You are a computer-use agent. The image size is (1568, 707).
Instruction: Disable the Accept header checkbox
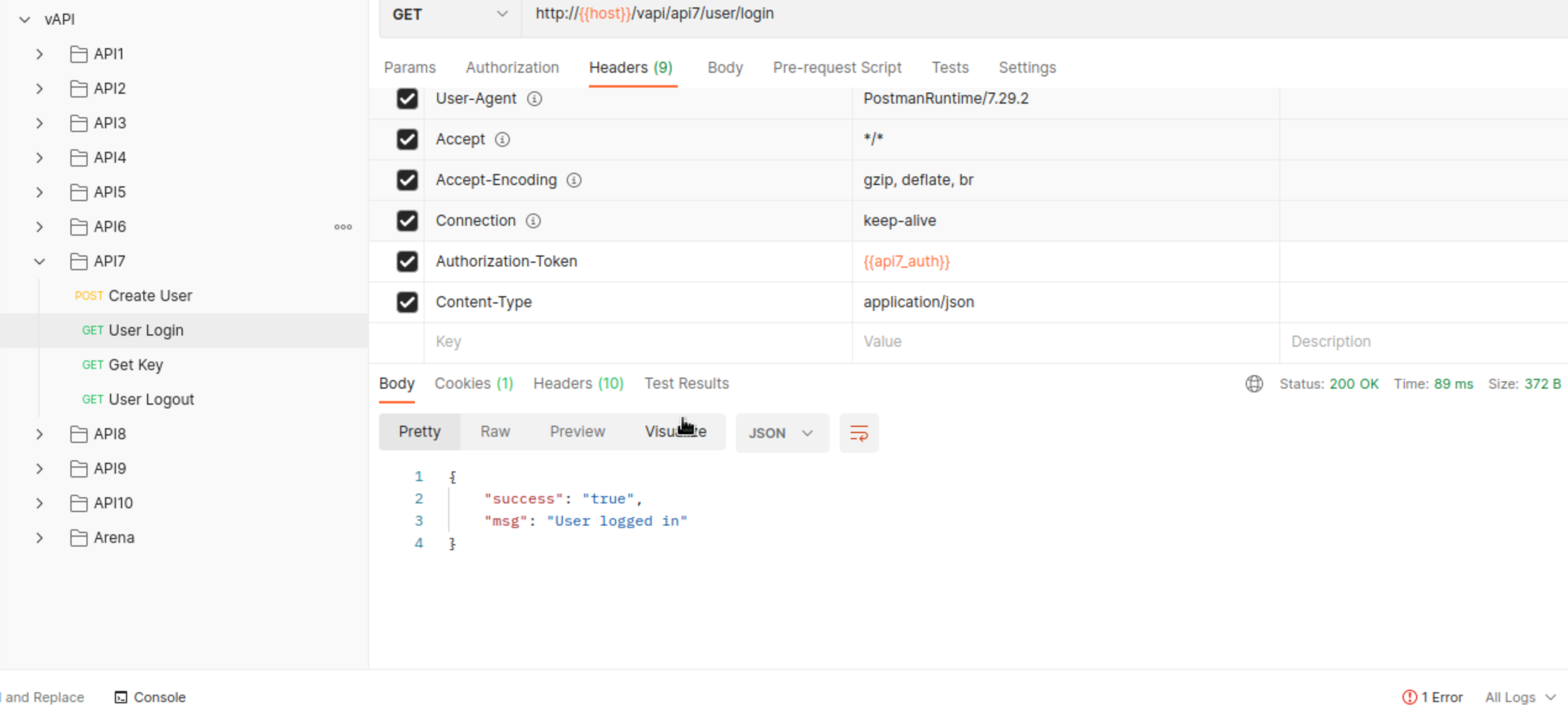(x=407, y=139)
